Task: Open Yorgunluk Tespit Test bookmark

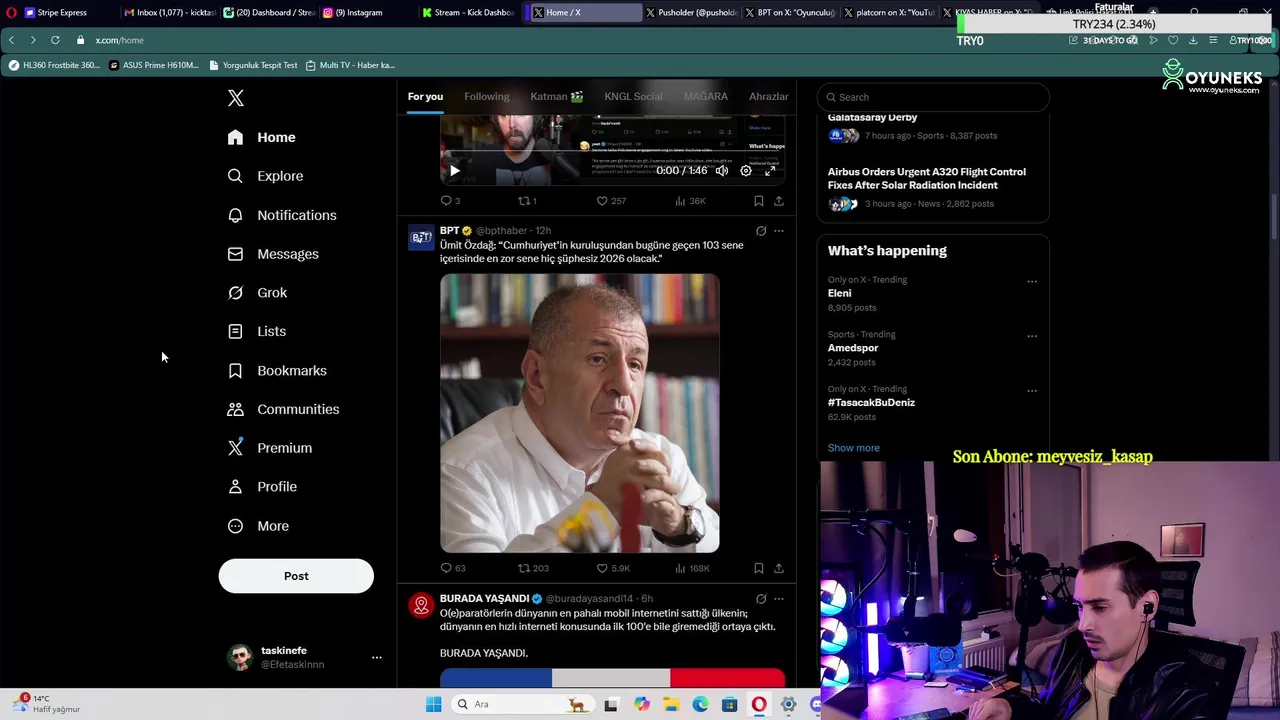Action: (254, 65)
